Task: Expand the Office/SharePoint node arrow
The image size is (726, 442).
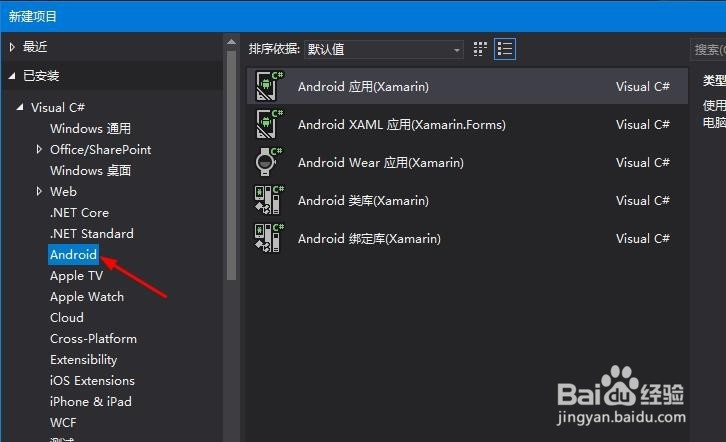Action: (39, 149)
